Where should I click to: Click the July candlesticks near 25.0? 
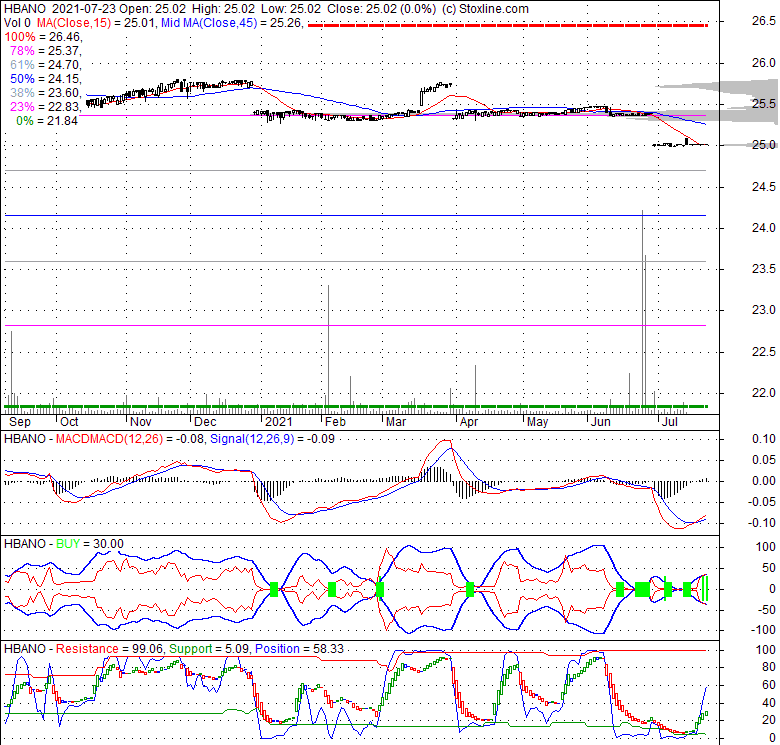pyautogui.click(x=680, y=143)
